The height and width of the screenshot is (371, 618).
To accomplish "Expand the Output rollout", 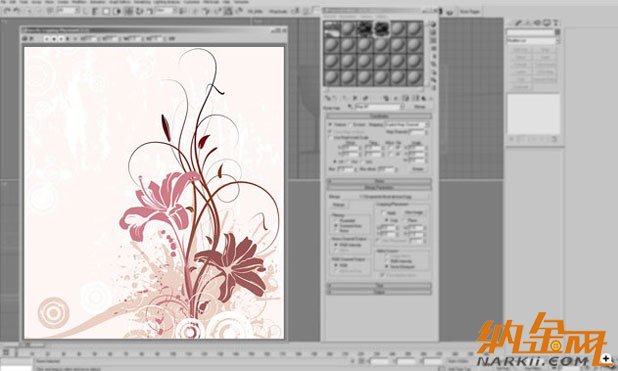I will (x=379, y=292).
